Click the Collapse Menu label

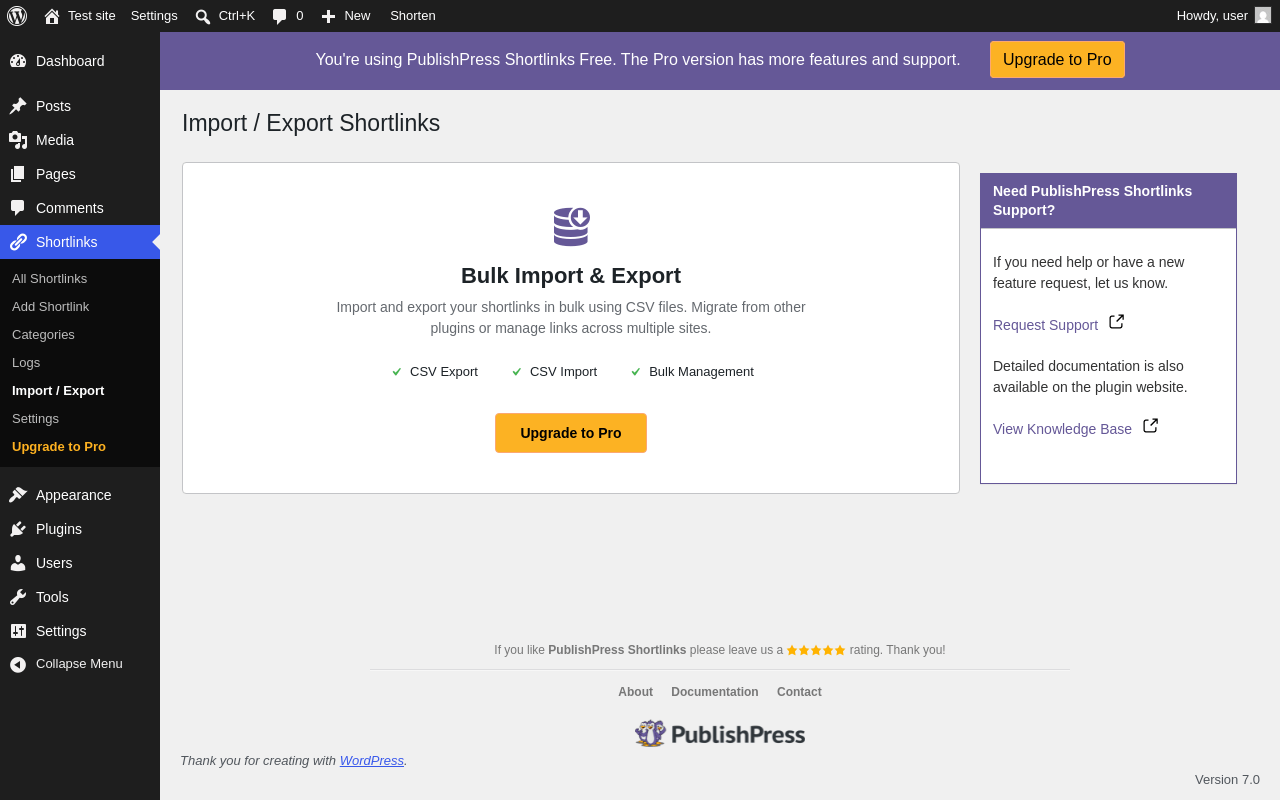click(x=79, y=664)
